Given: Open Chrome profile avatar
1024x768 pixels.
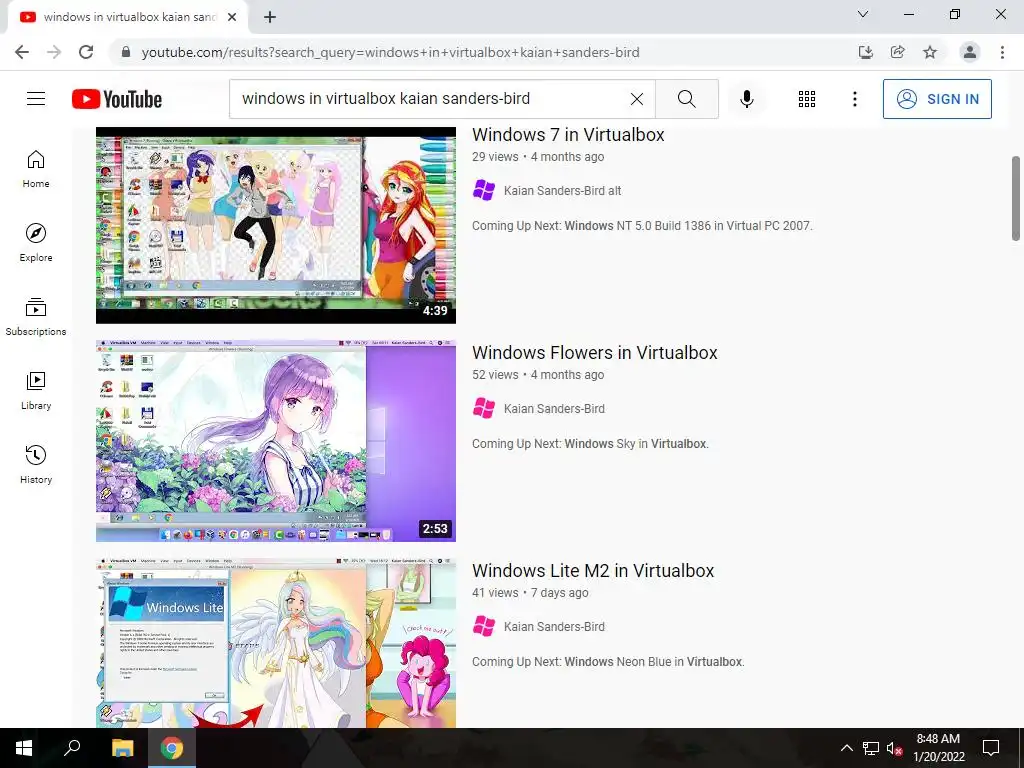Looking at the screenshot, I should pyautogui.click(x=970, y=52).
